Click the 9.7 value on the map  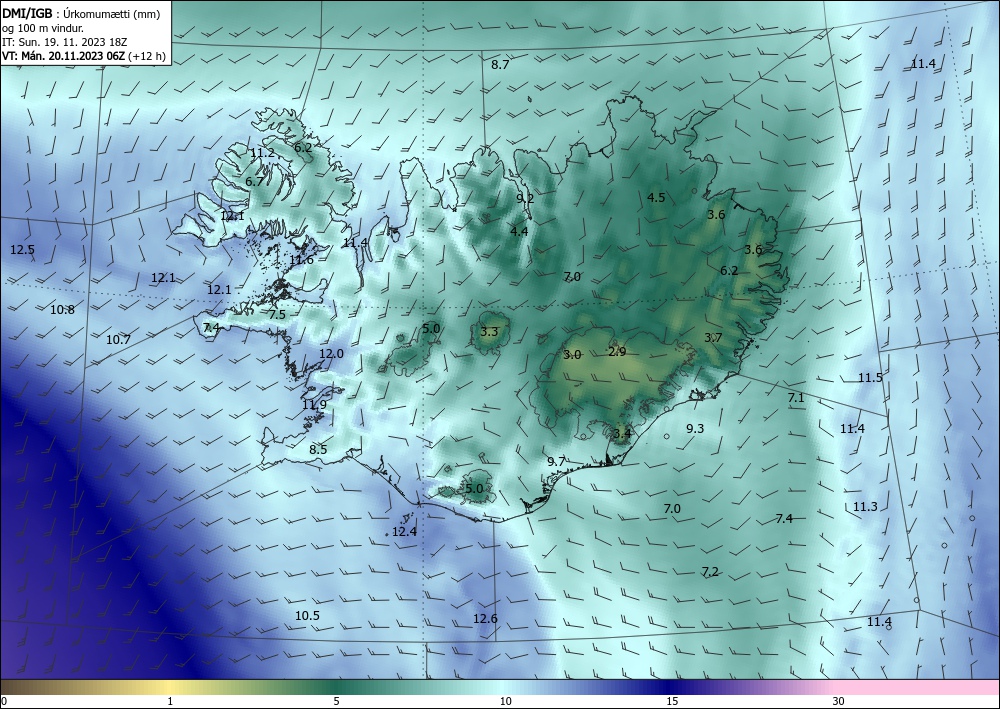556,462
